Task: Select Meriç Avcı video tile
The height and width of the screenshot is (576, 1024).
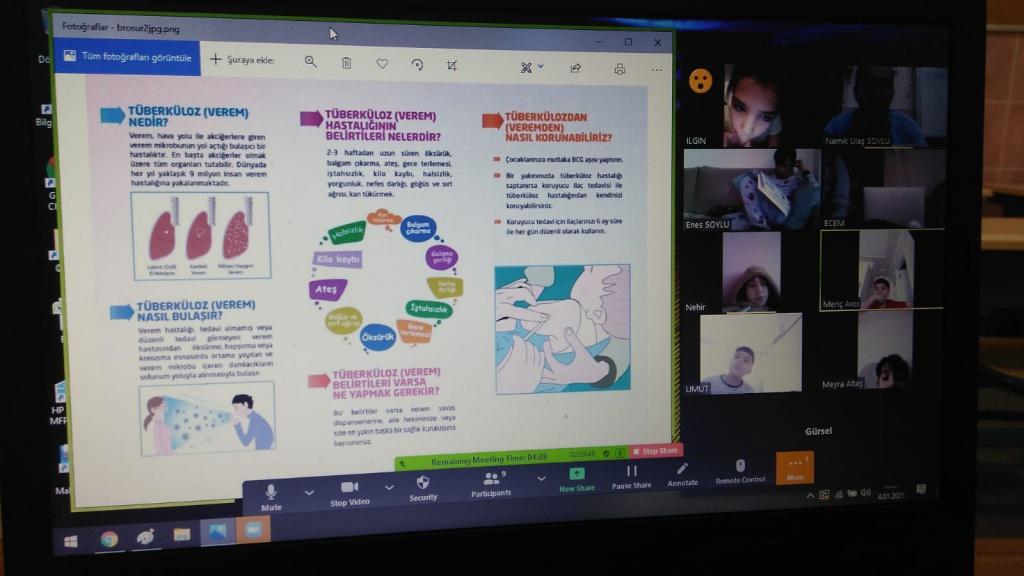Action: pyautogui.click(x=882, y=269)
